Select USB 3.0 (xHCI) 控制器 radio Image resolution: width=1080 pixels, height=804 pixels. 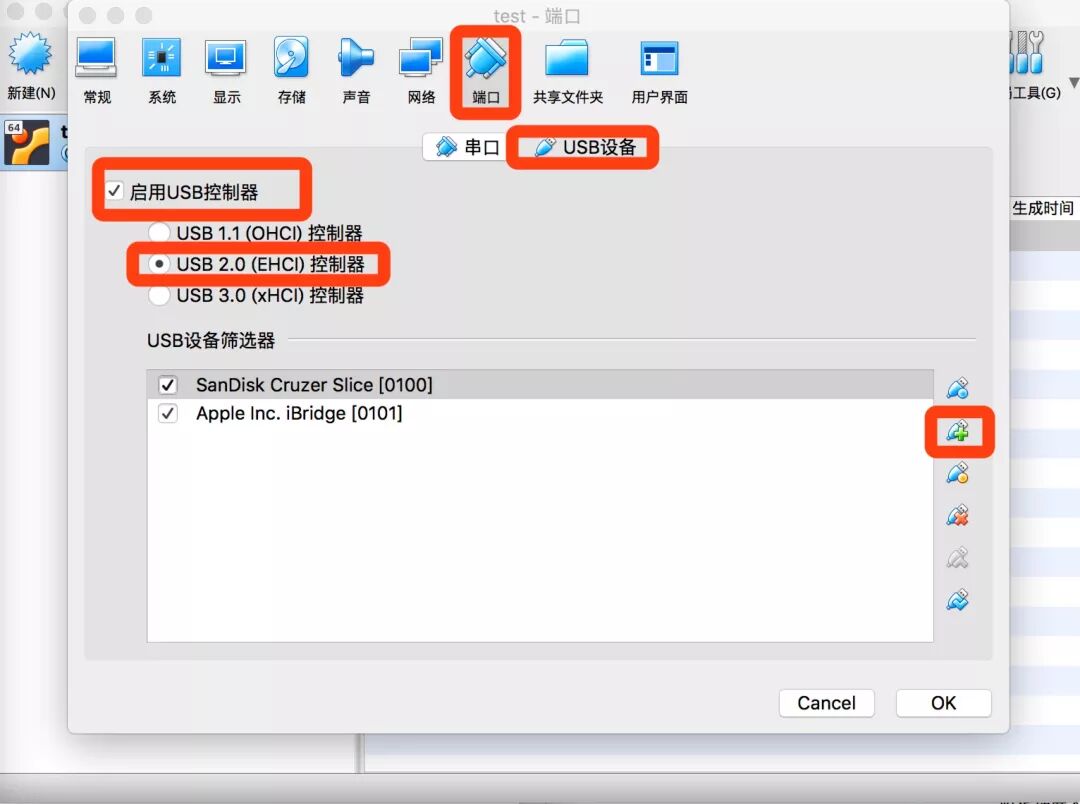[159, 295]
